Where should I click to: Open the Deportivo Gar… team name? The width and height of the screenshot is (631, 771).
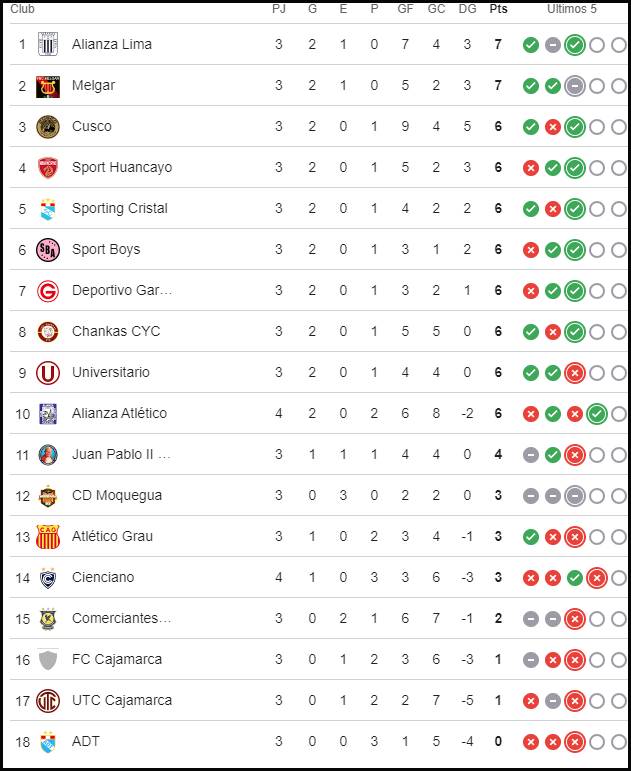[x=121, y=291]
